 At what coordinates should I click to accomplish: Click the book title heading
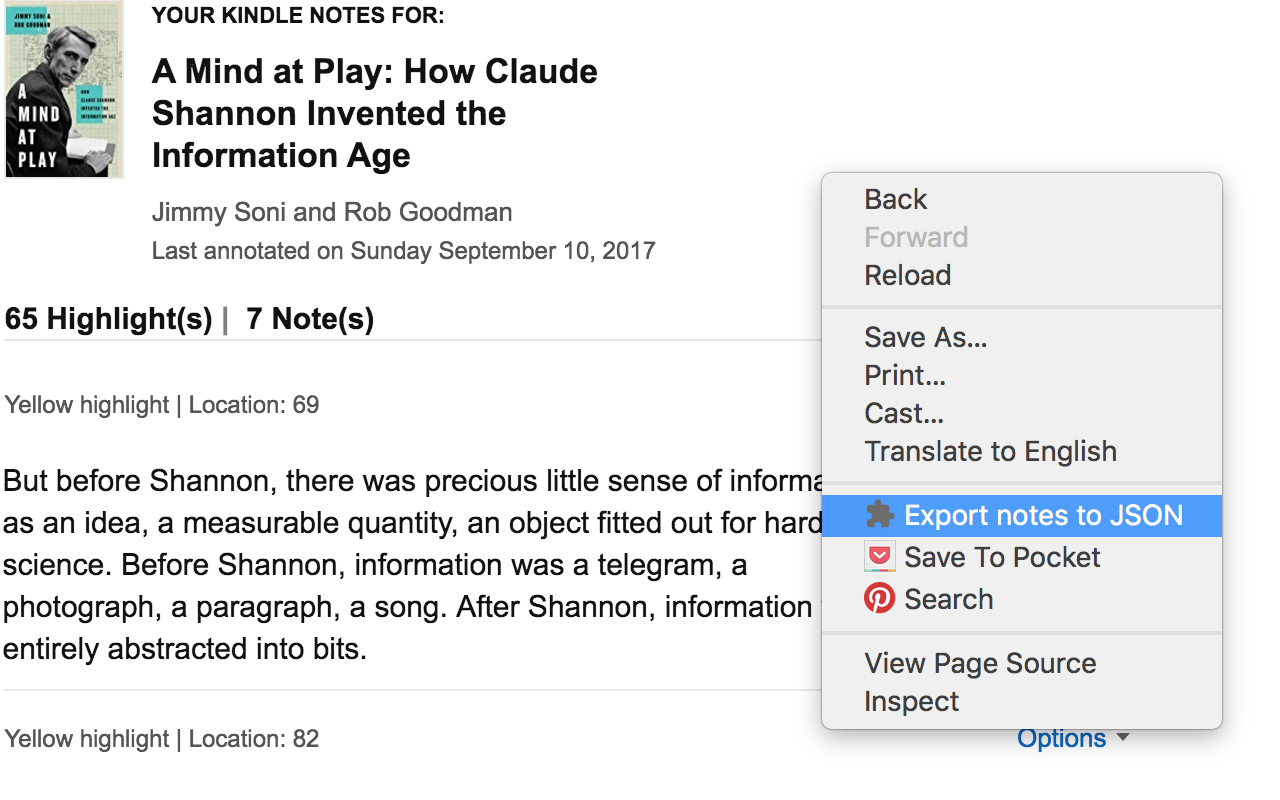pos(374,113)
